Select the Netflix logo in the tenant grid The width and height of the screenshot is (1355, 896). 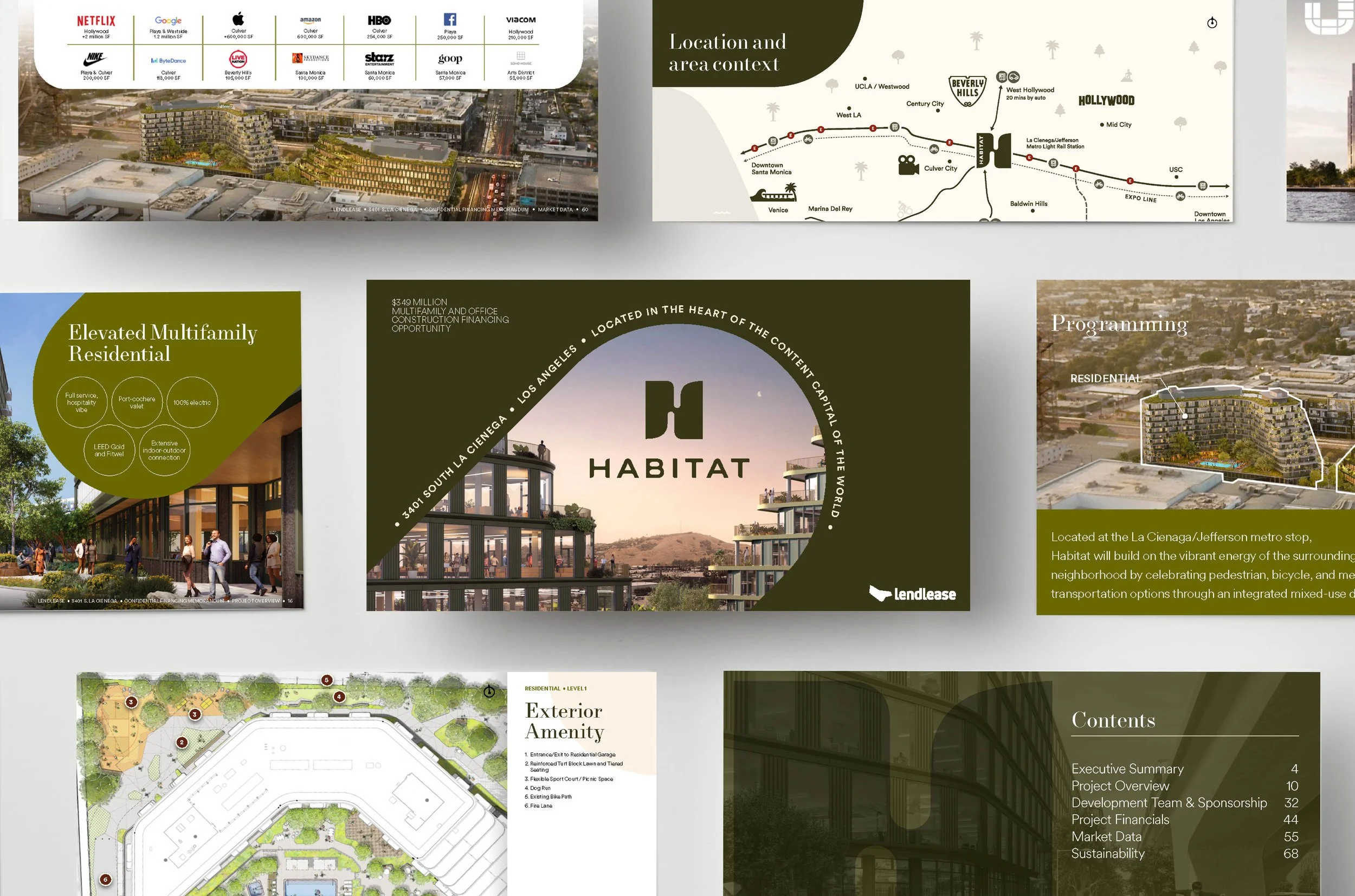coord(95,20)
